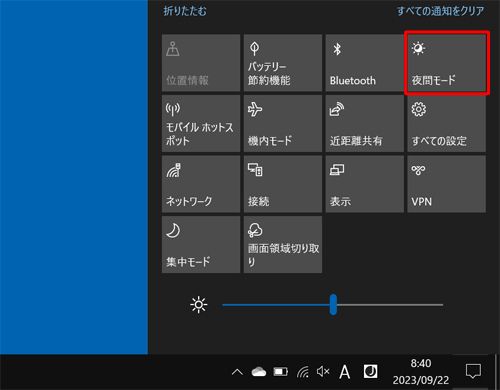Viewport: 500px width, 390px height.
Task: Collapse quick actions via 折りたたむ link
Action: [x=185, y=11]
